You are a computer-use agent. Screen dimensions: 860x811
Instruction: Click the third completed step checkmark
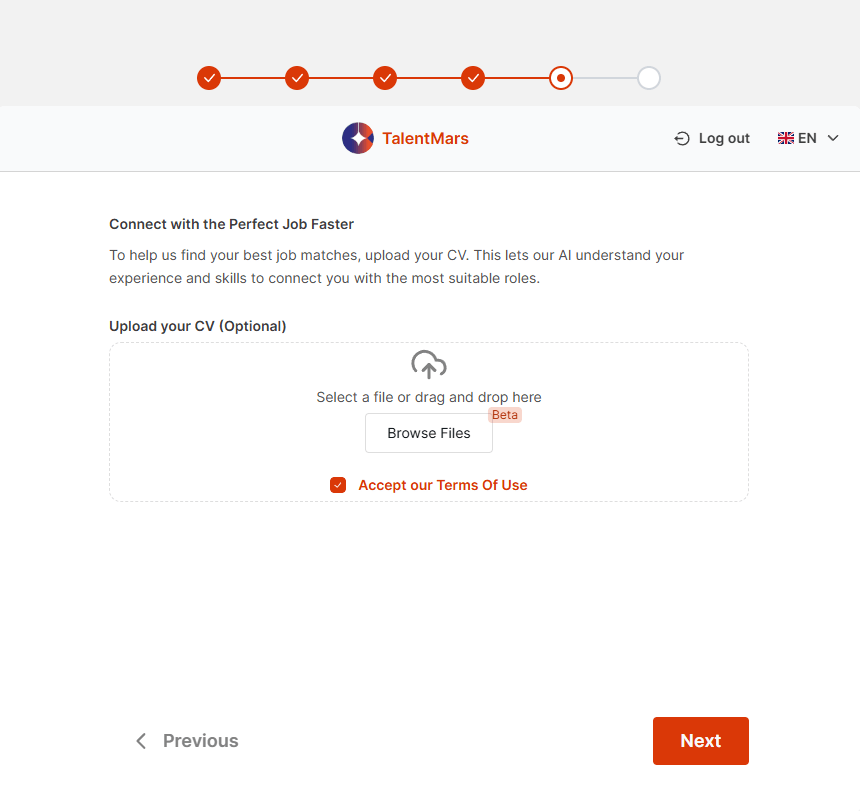point(385,78)
